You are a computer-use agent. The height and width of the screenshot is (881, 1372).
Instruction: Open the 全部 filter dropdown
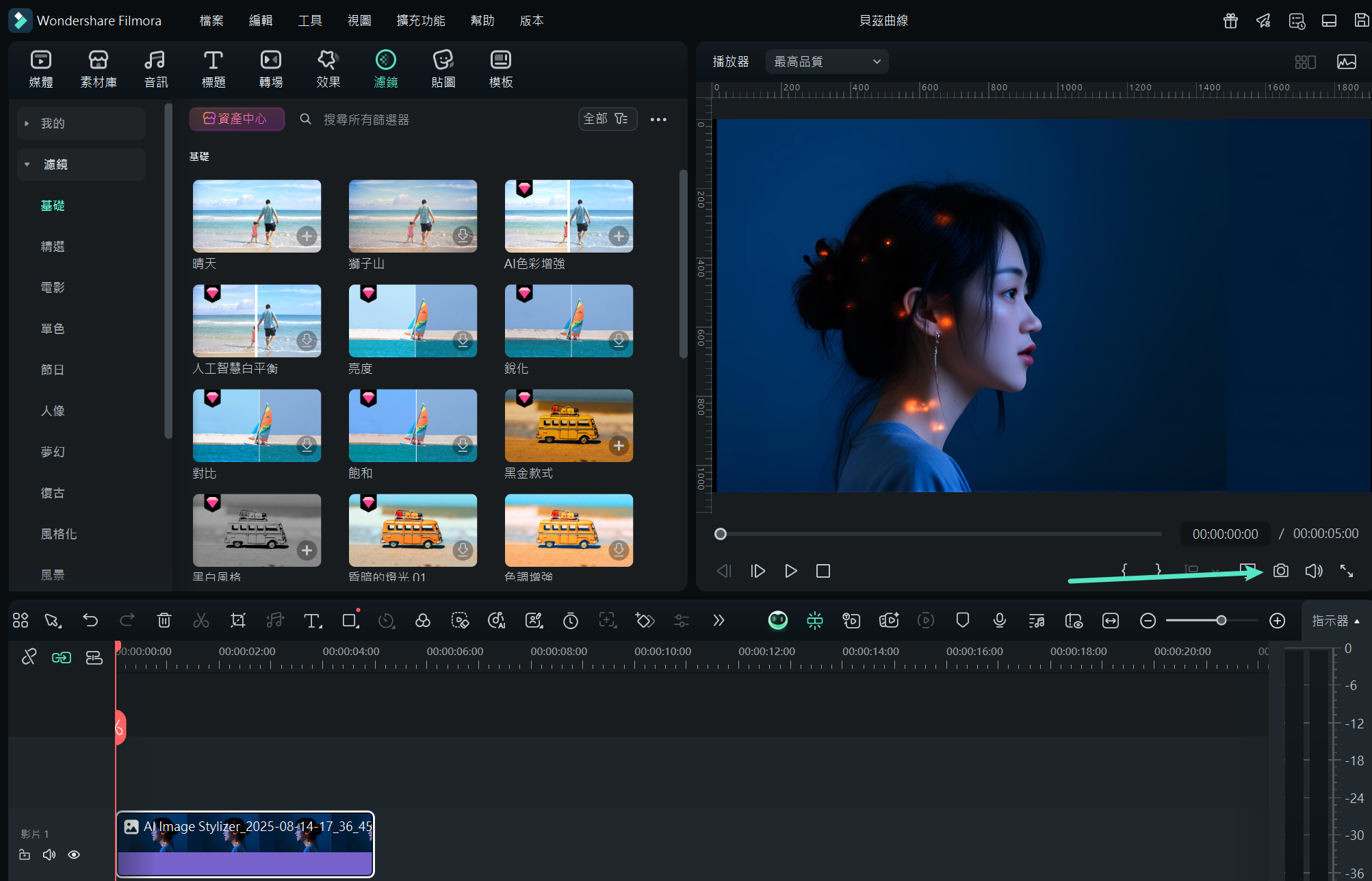point(606,119)
